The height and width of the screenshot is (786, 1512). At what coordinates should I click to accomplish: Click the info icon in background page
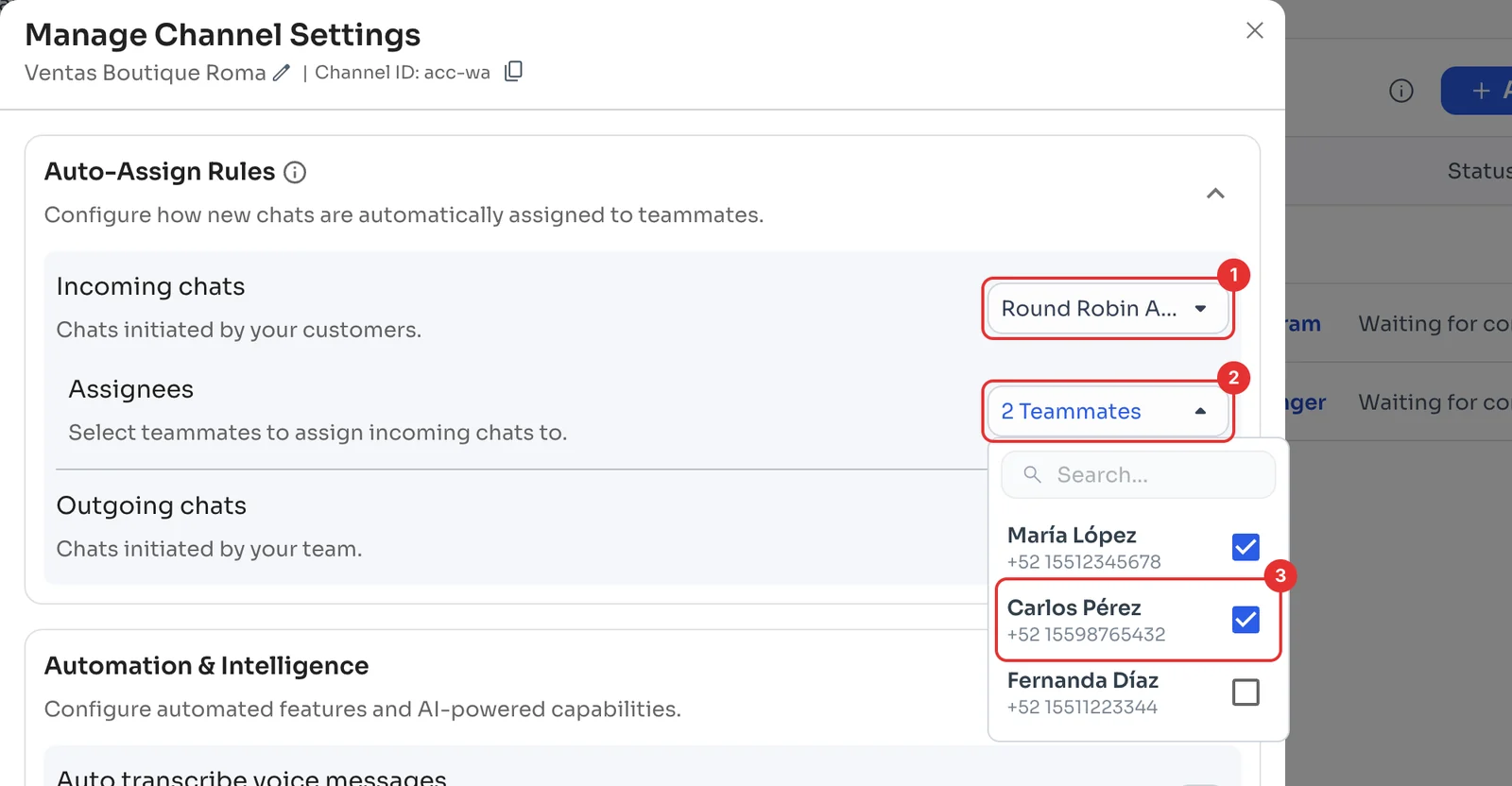click(1401, 91)
